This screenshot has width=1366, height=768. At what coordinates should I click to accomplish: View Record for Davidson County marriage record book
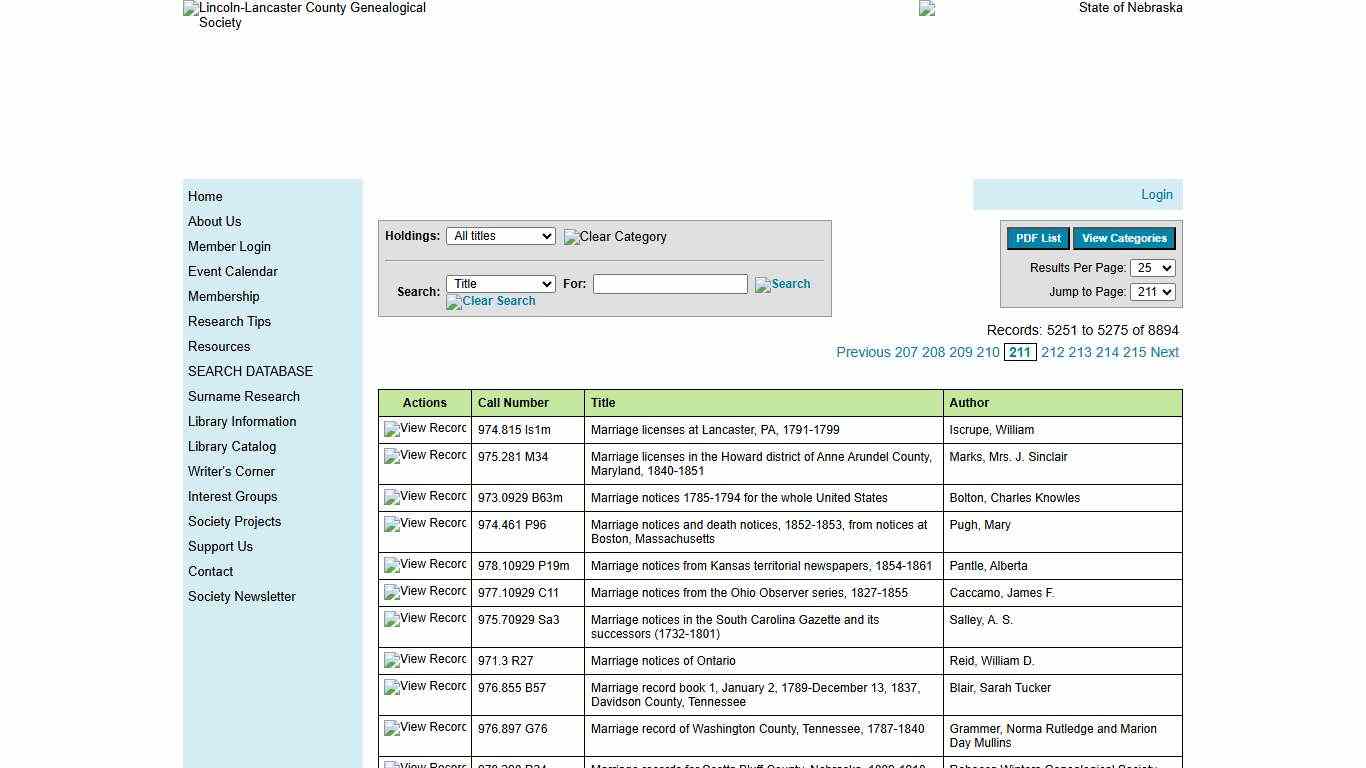click(x=424, y=687)
